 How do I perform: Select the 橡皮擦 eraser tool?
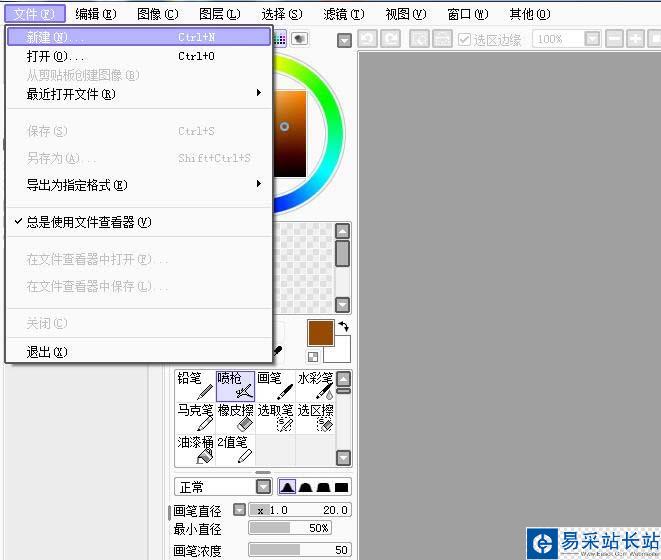click(x=235, y=418)
